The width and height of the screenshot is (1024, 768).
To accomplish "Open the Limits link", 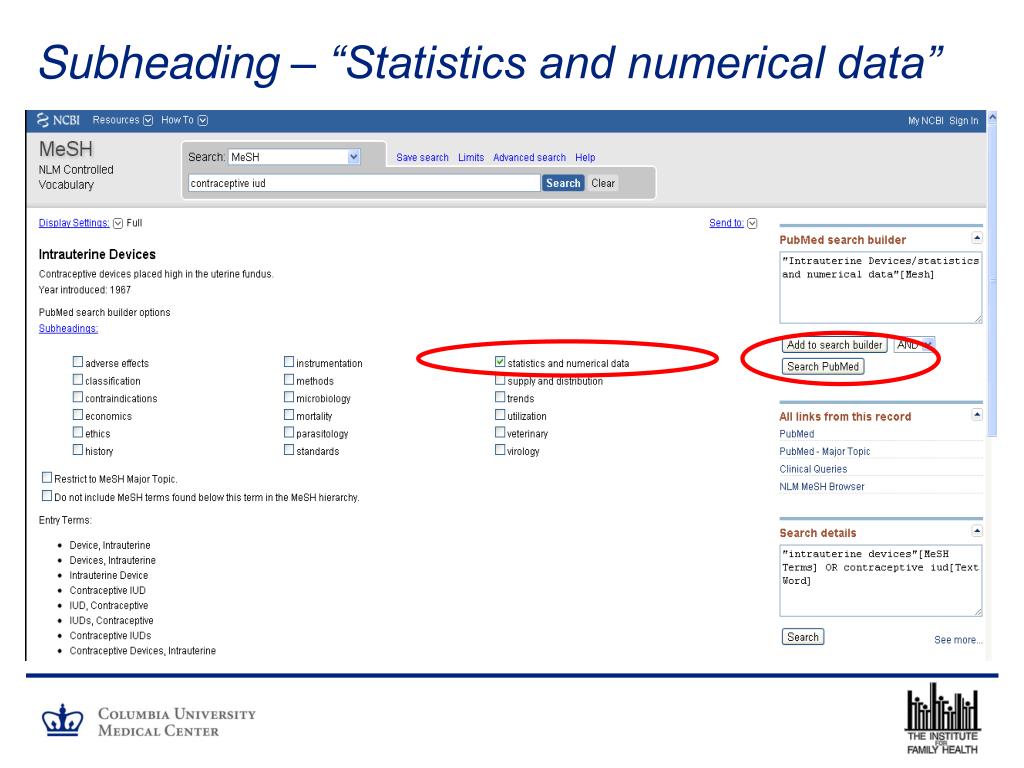I will (471, 157).
